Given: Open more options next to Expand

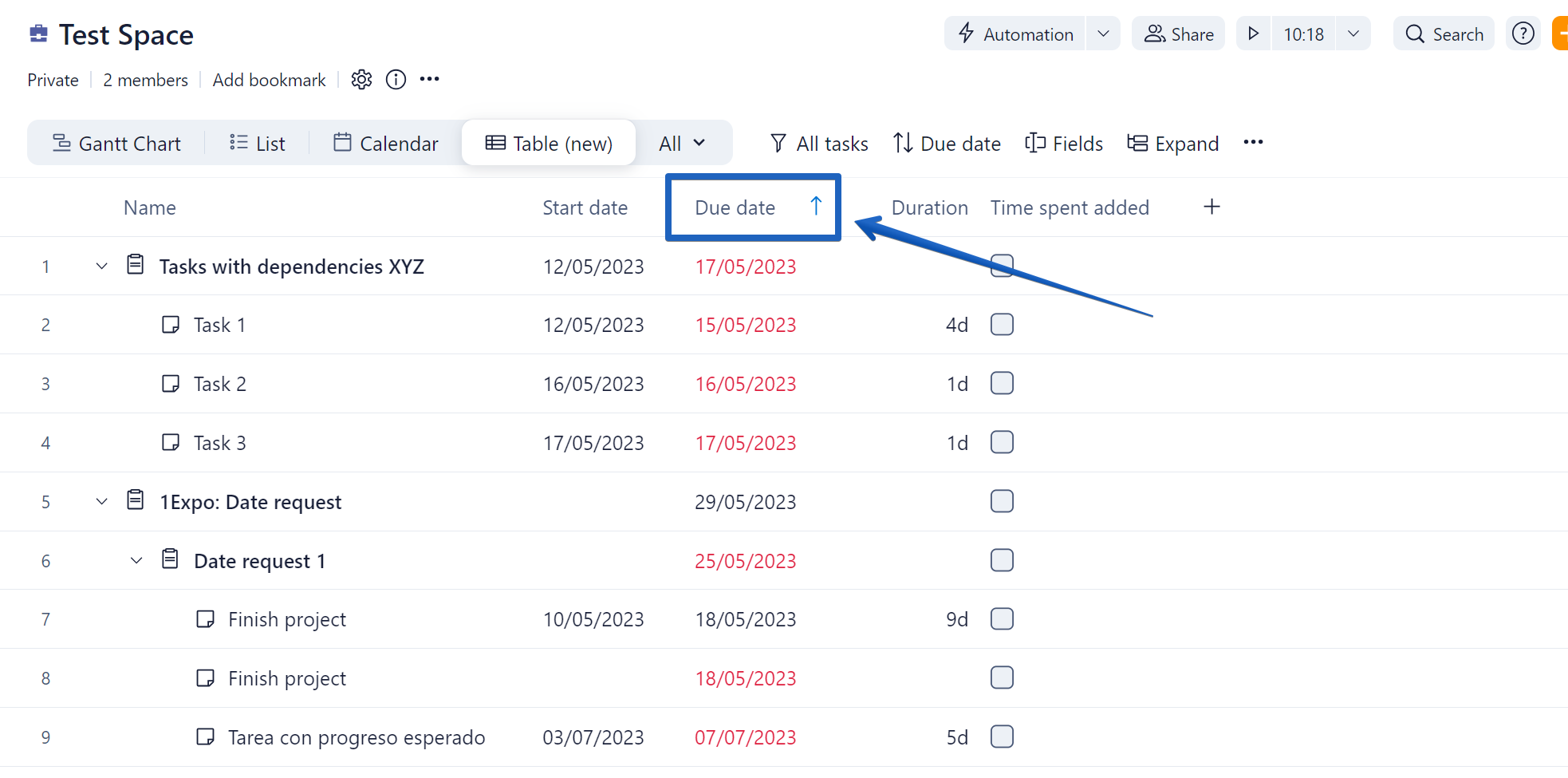Looking at the screenshot, I should tap(1253, 143).
